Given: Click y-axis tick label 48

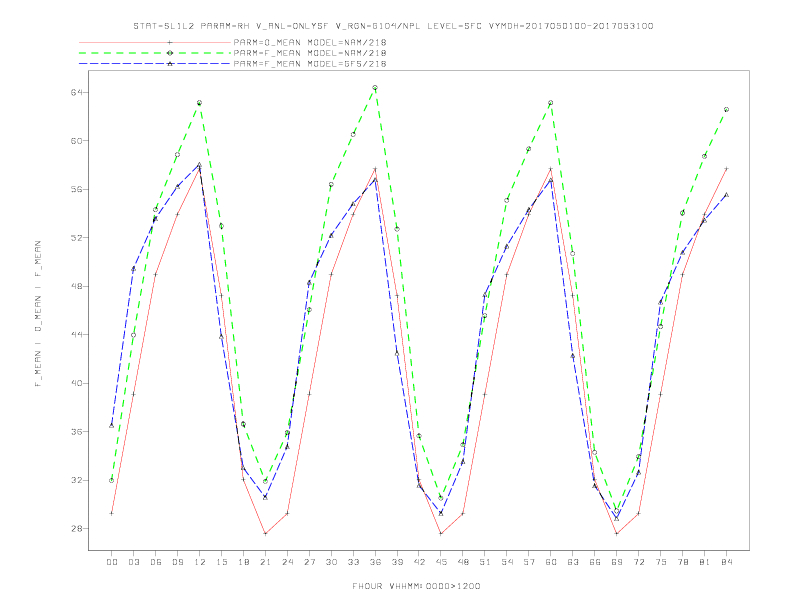Looking at the screenshot, I should 76,286.
